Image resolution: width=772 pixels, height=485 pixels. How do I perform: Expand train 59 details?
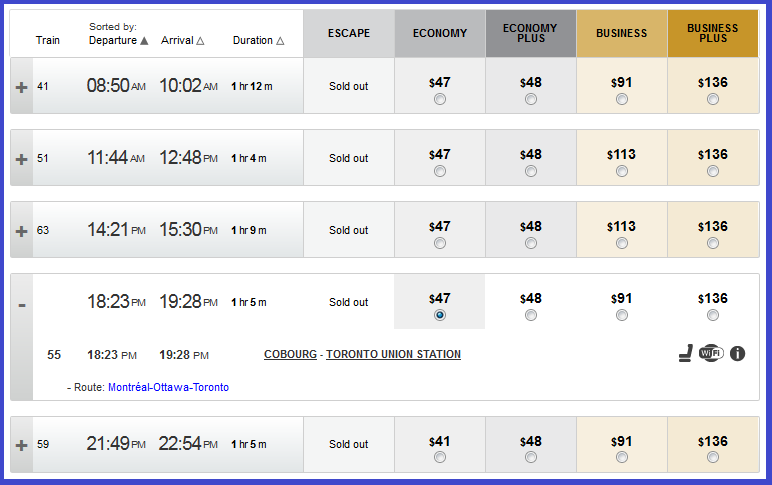coord(21,445)
